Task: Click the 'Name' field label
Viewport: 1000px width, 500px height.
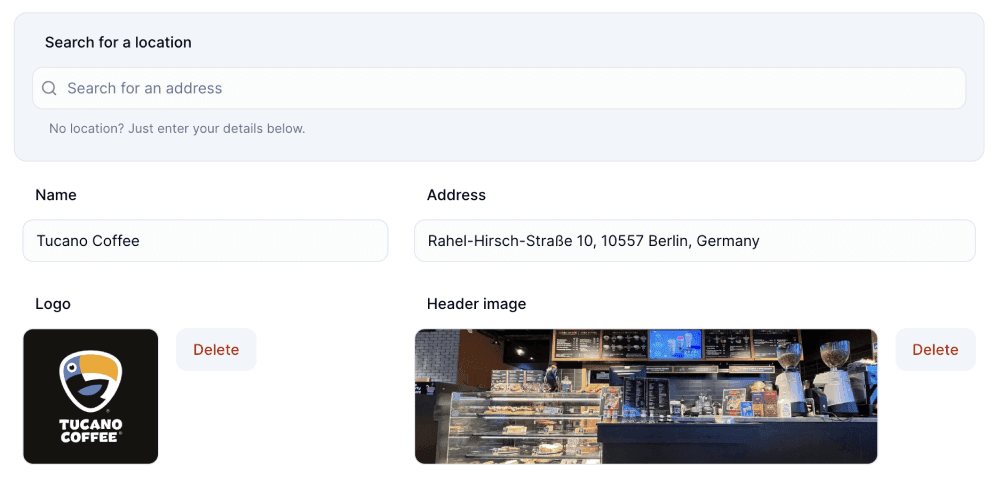Action: pos(56,195)
